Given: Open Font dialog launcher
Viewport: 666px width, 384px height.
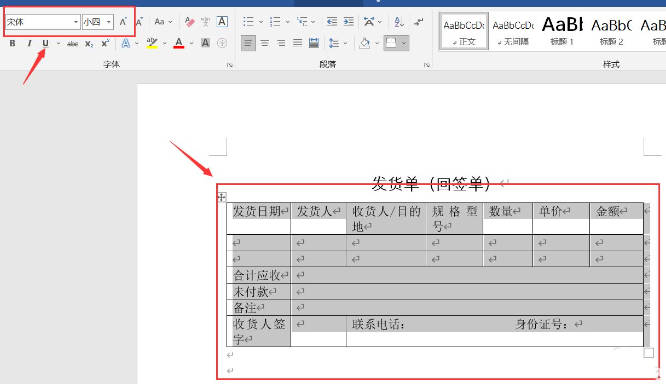Looking at the screenshot, I should click(x=230, y=65).
